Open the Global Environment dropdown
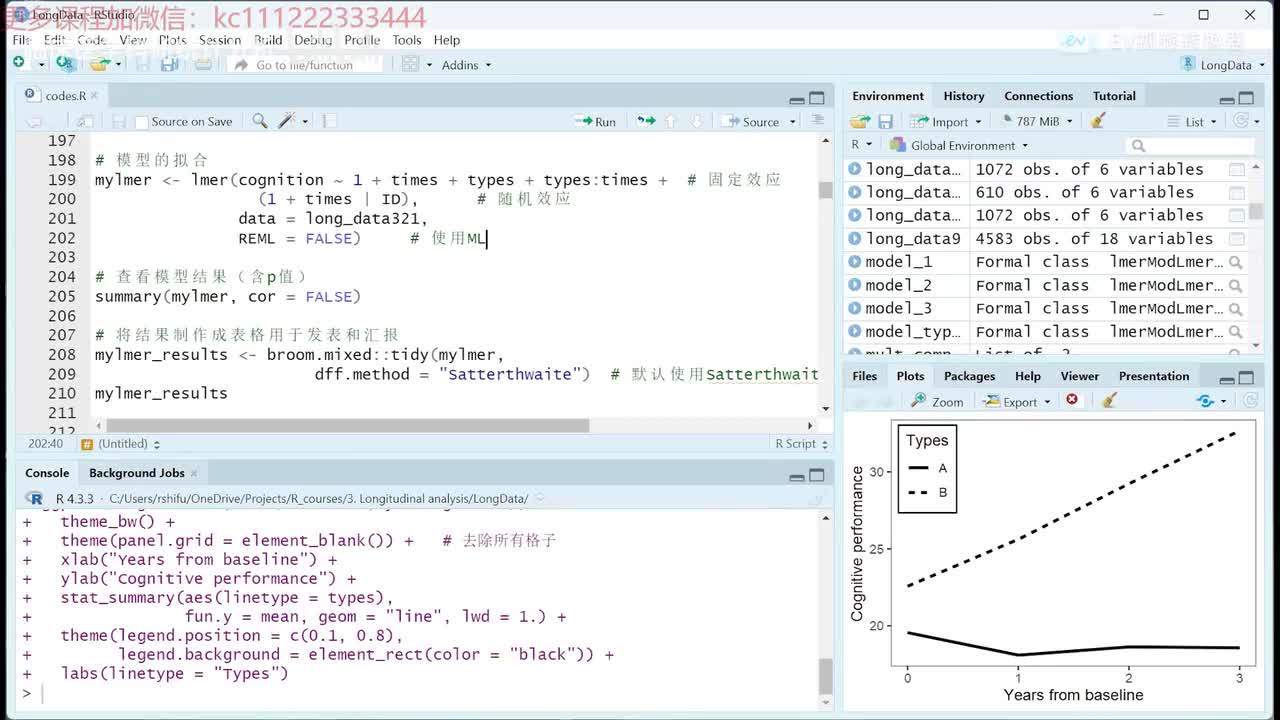 (x=959, y=145)
